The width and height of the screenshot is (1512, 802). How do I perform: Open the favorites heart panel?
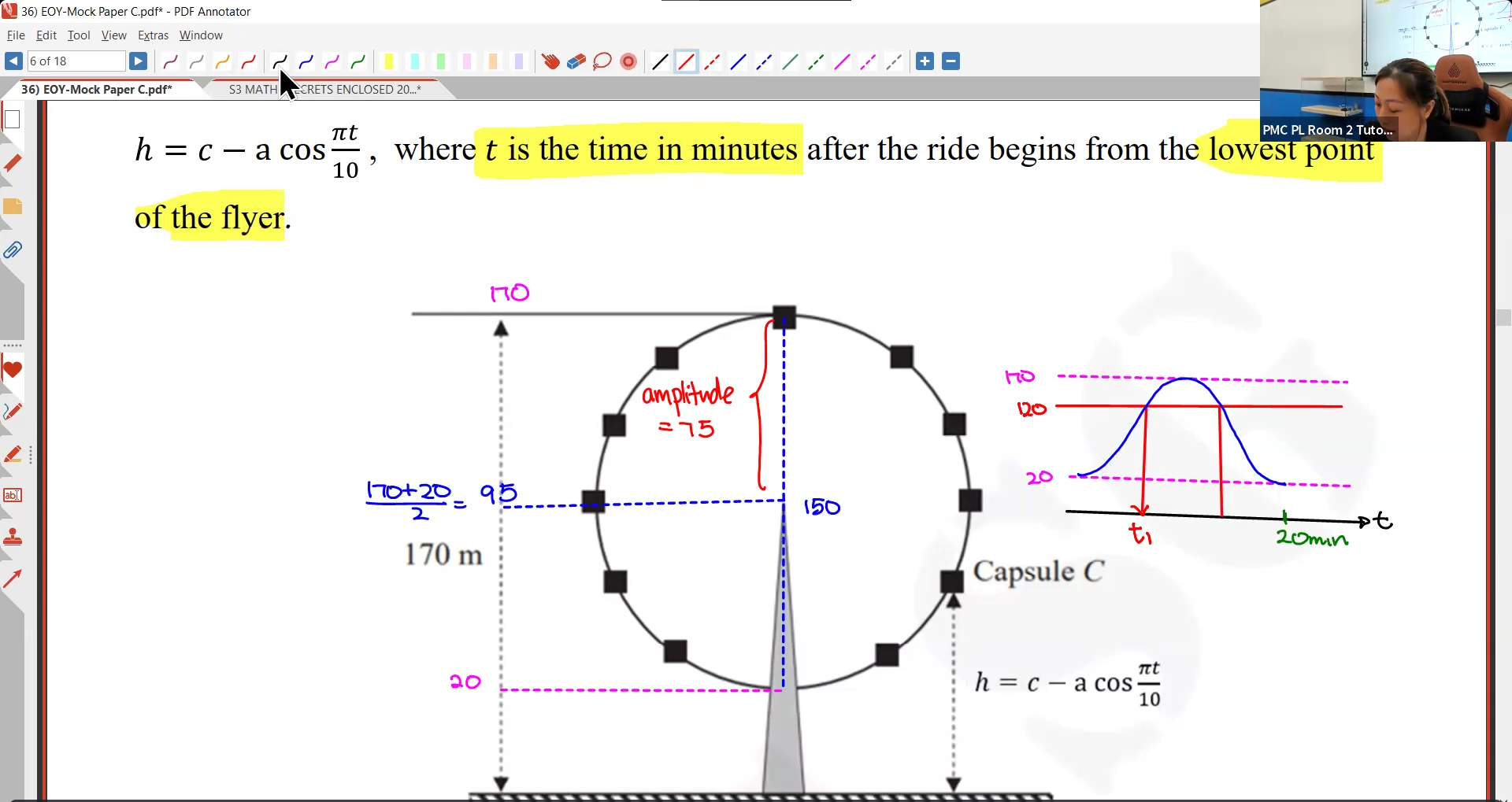[x=13, y=370]
